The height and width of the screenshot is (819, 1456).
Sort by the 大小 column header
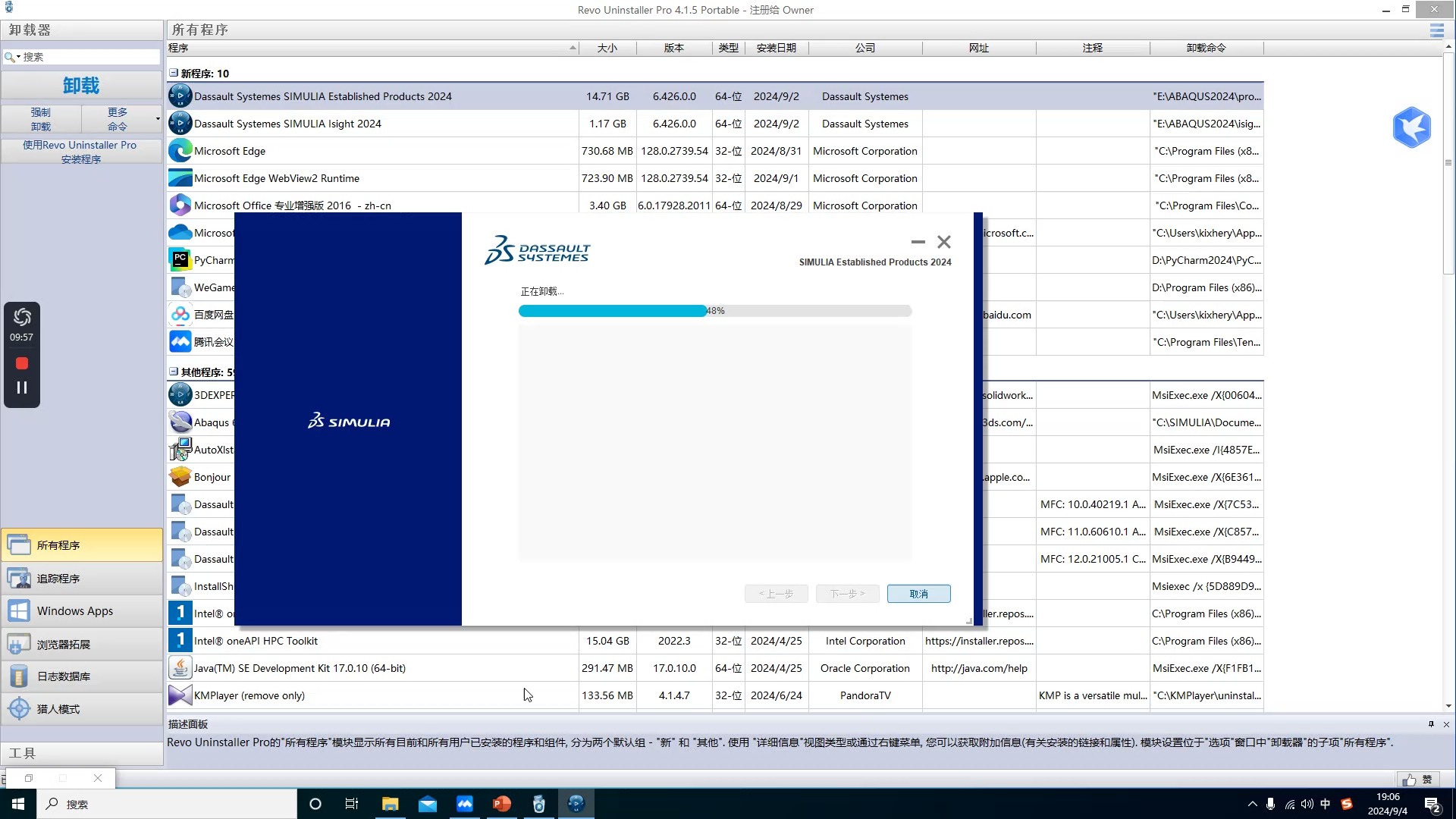(607, 48)
